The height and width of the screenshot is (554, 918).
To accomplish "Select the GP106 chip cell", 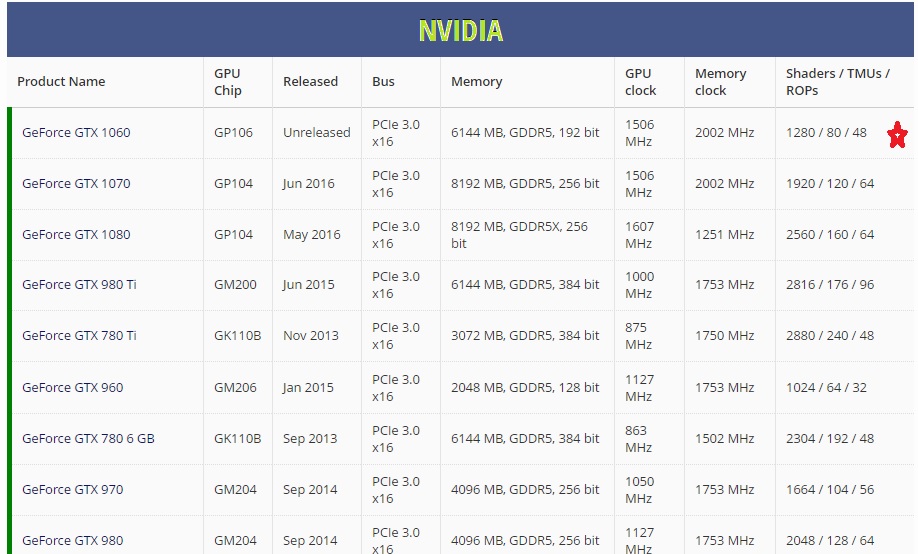I will coord(233,132).
